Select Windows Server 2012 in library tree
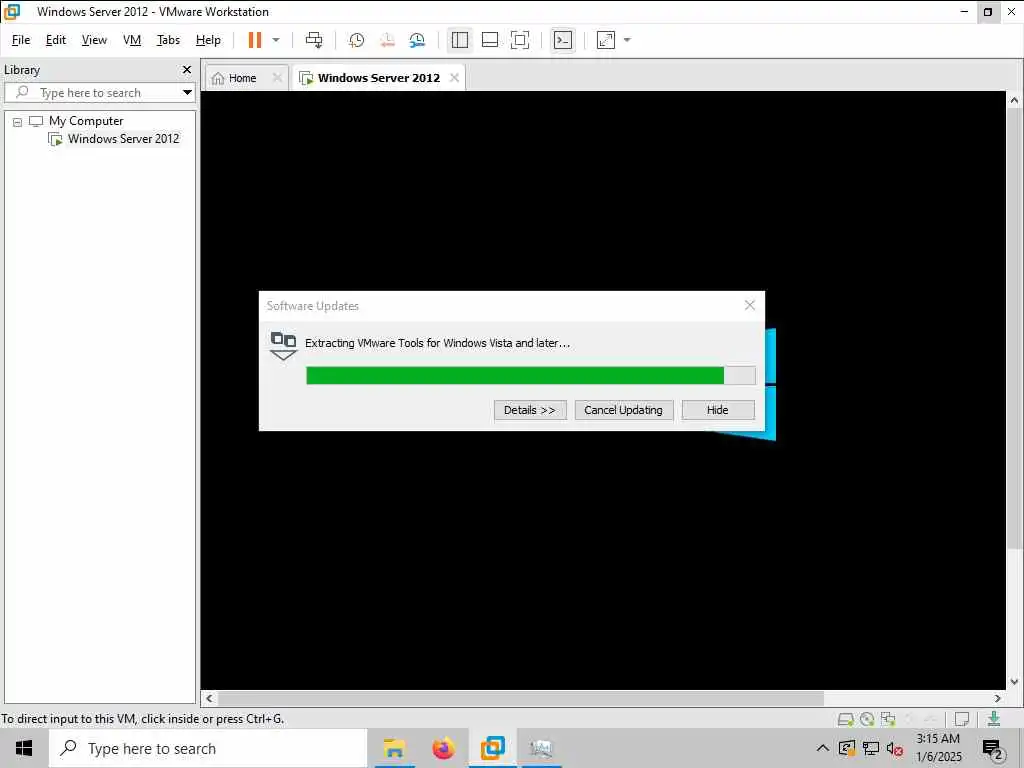The image size is (1024, 768). 123,138
